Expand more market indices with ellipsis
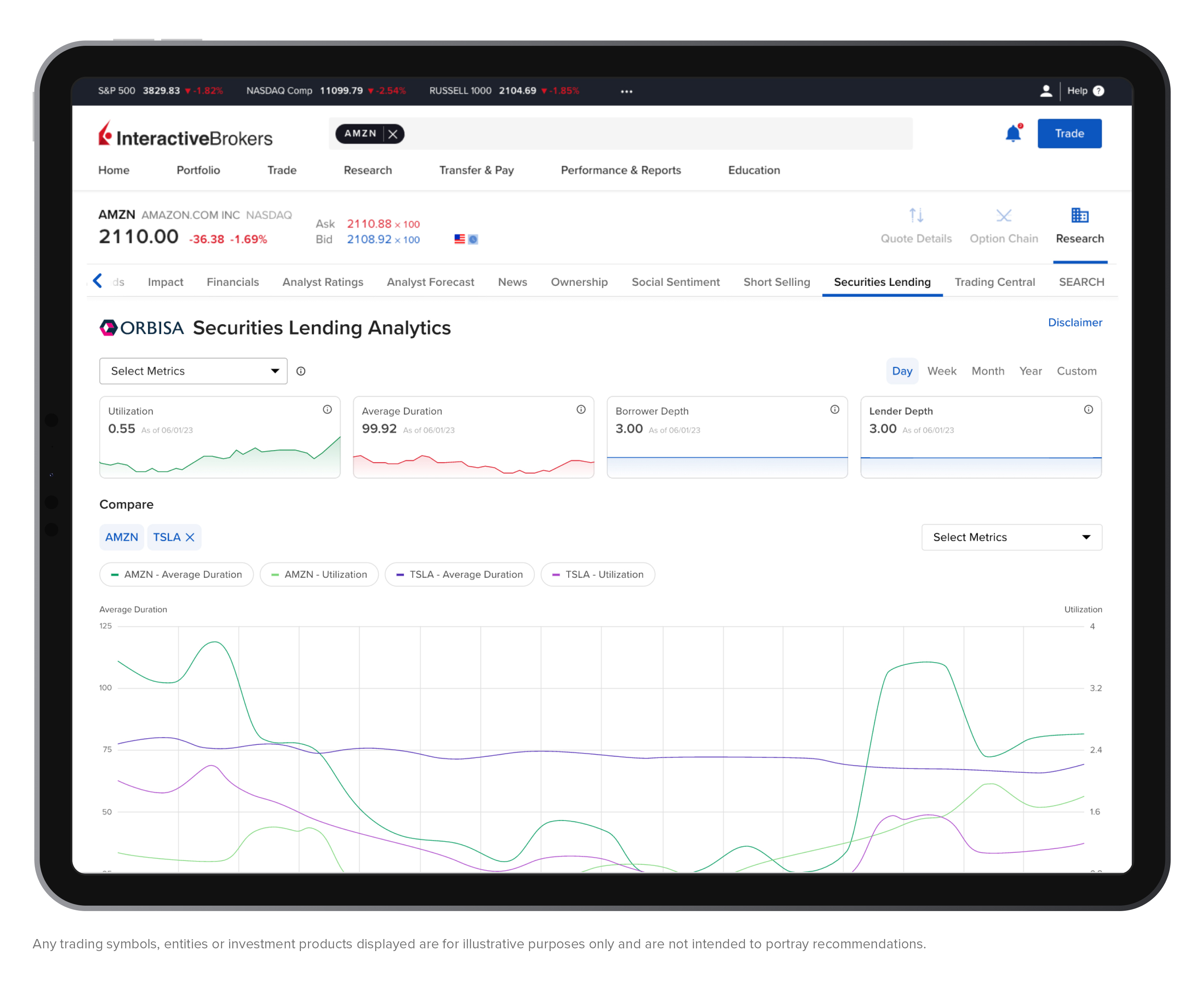This screenshot has height=1000, width=1204. click(x=626, y=91)
